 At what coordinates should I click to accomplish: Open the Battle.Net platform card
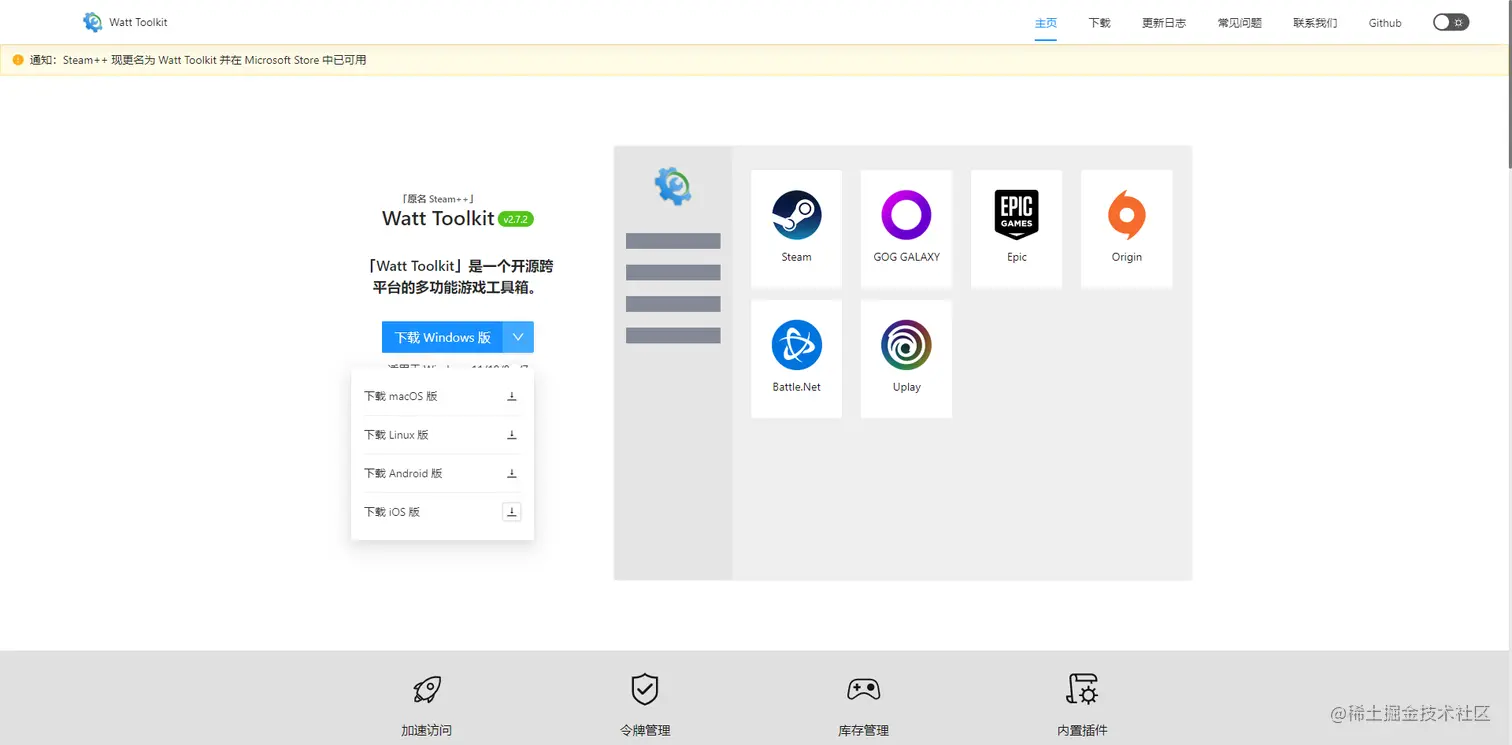796,359
